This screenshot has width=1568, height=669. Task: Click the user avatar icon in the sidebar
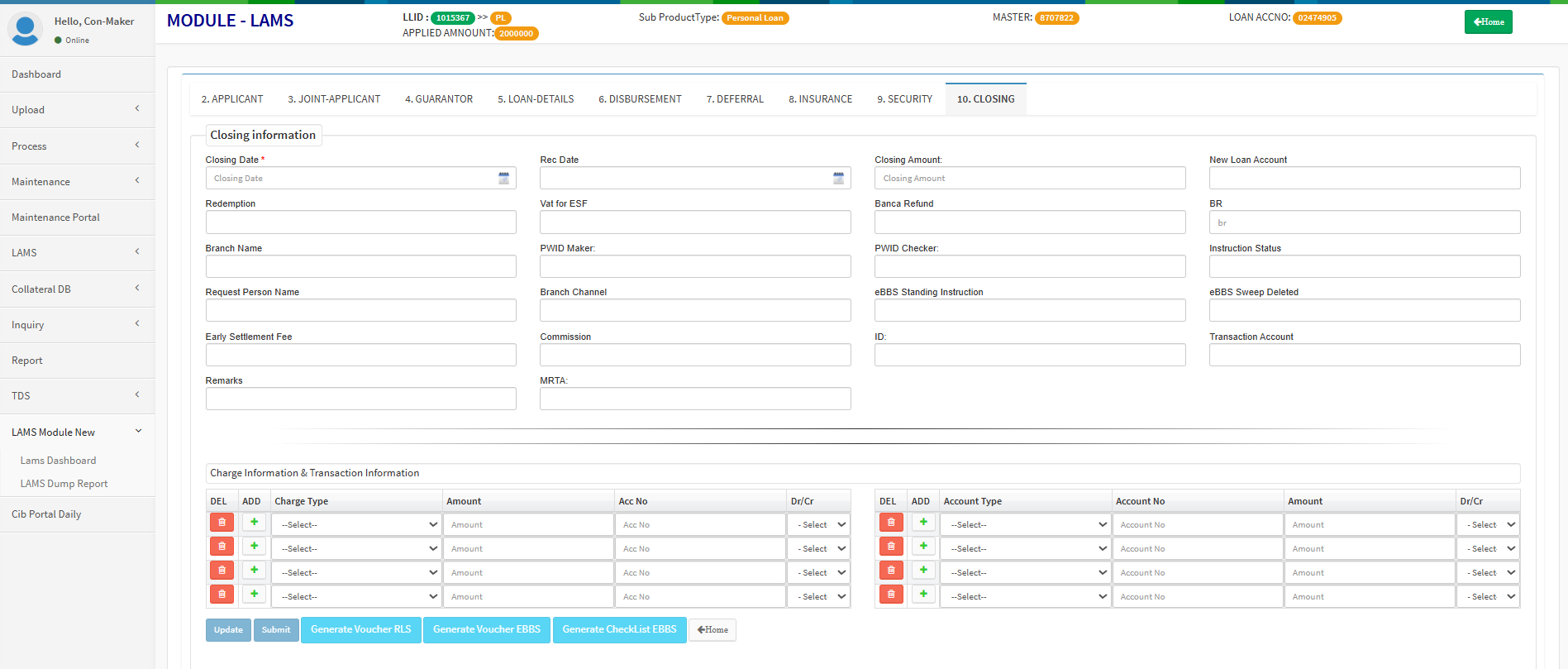[25, 29]
